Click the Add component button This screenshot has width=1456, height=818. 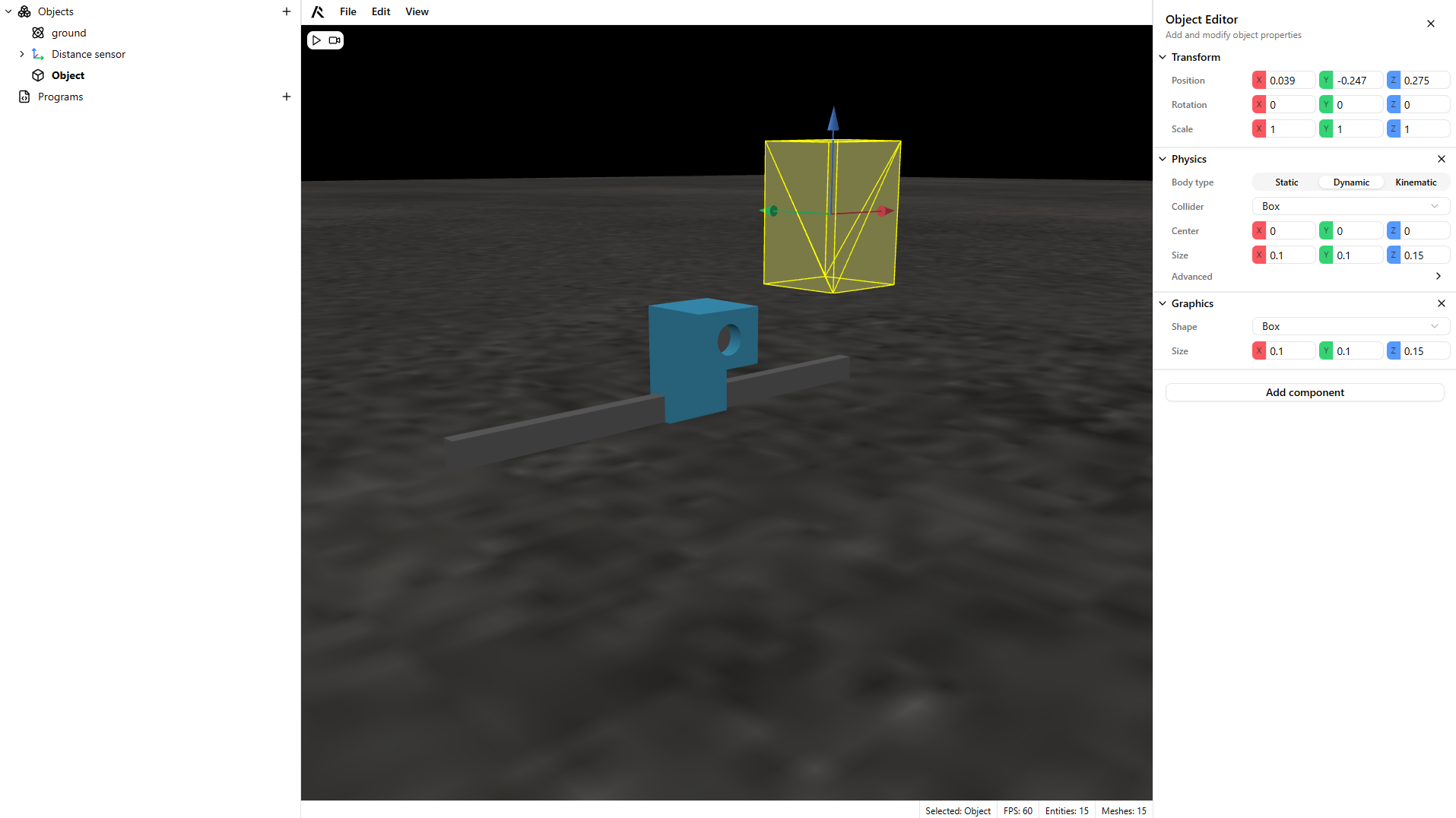[1304, 392]
